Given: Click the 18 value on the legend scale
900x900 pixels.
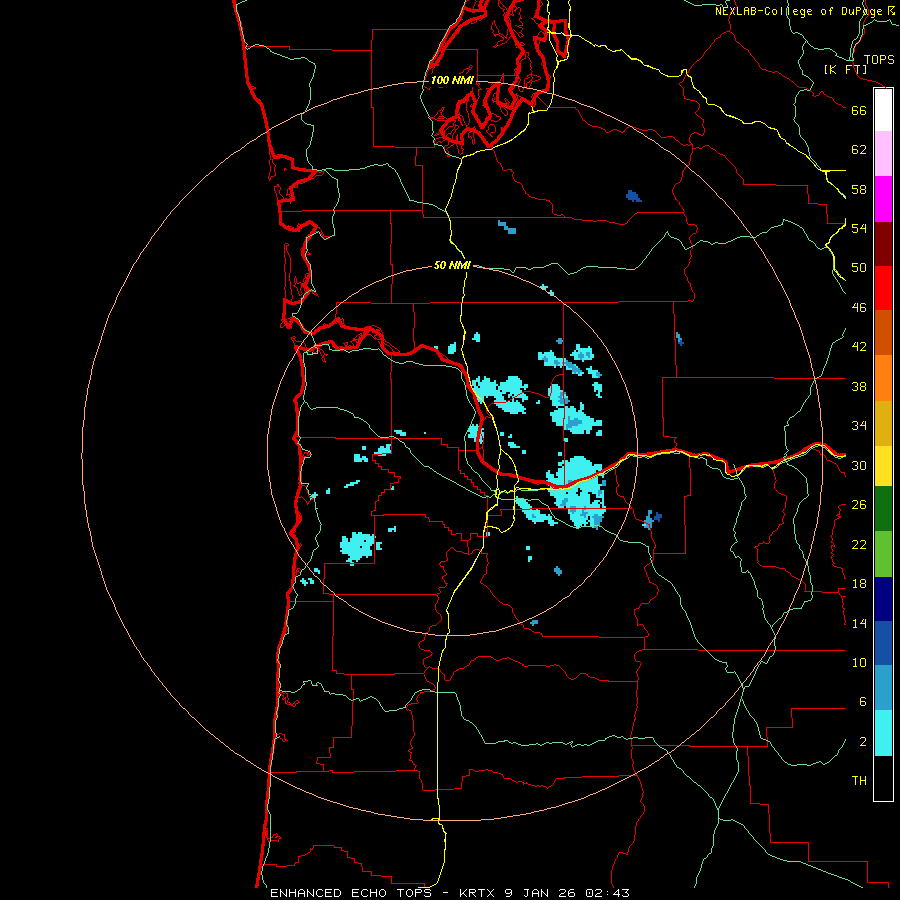Looking at the screenshot, I should pos(859,584).
